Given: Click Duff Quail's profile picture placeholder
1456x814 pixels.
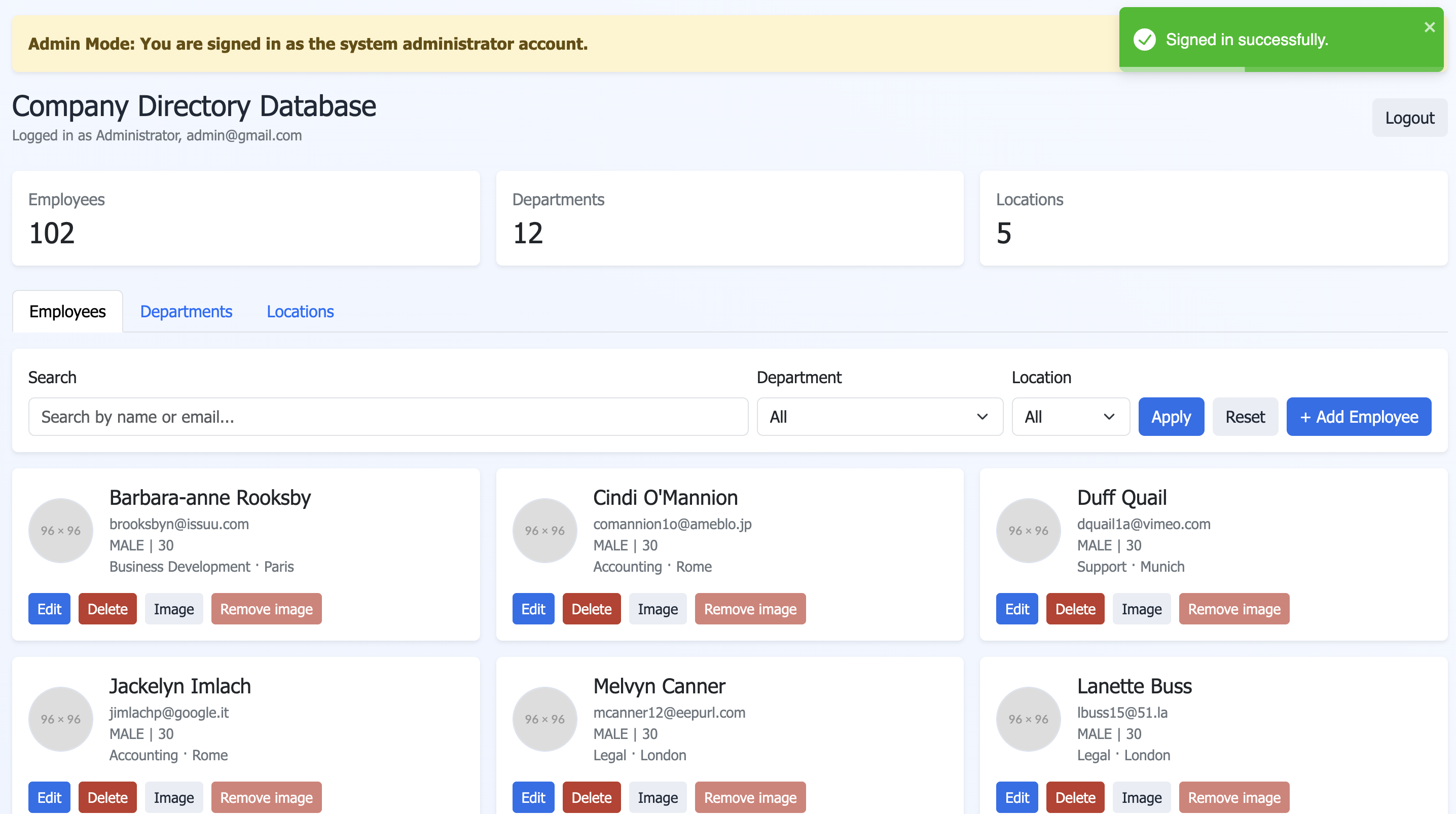Looking at the screenshot, I should point(1028,530).
